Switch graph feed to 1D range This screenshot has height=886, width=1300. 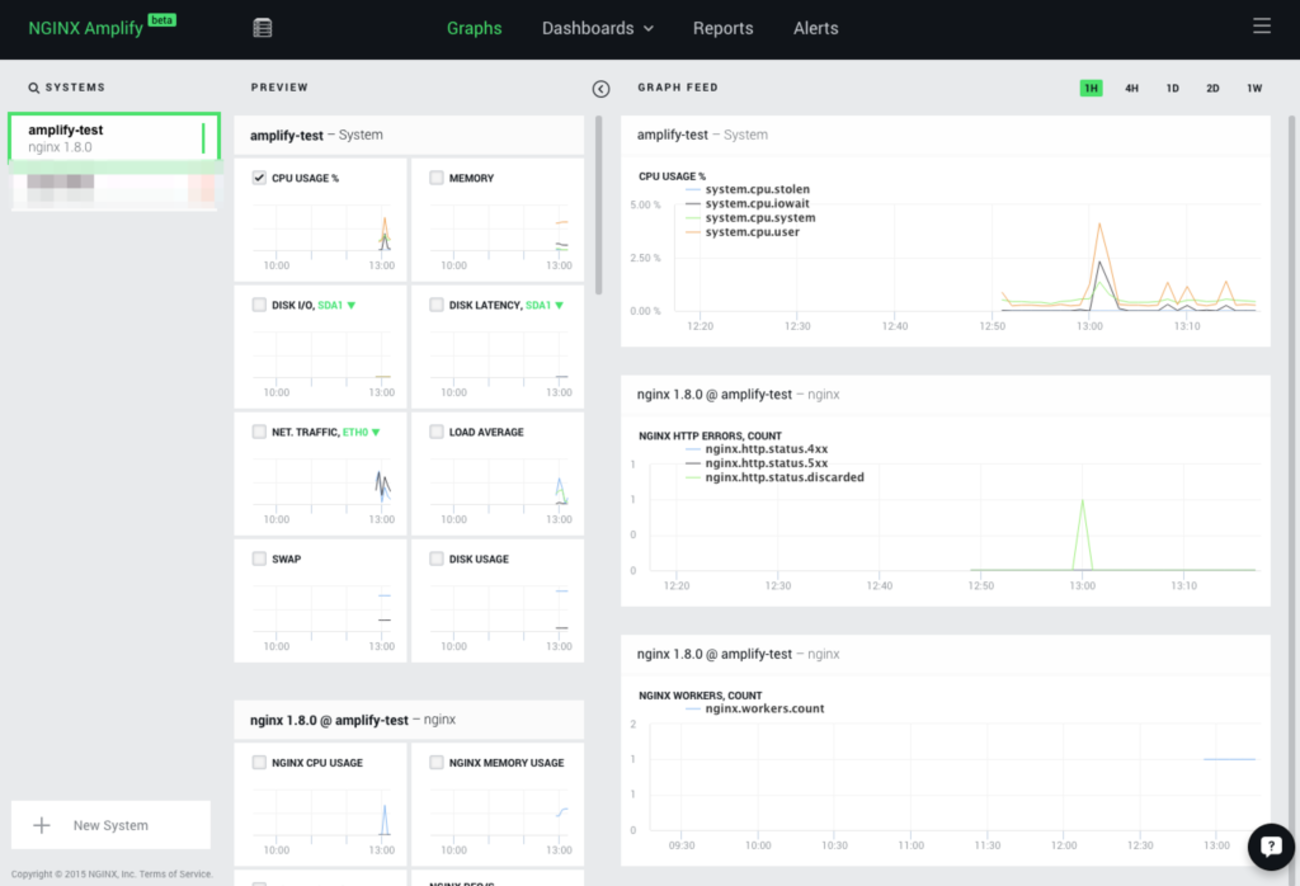pyautogui.click(x=1172, y=88)
